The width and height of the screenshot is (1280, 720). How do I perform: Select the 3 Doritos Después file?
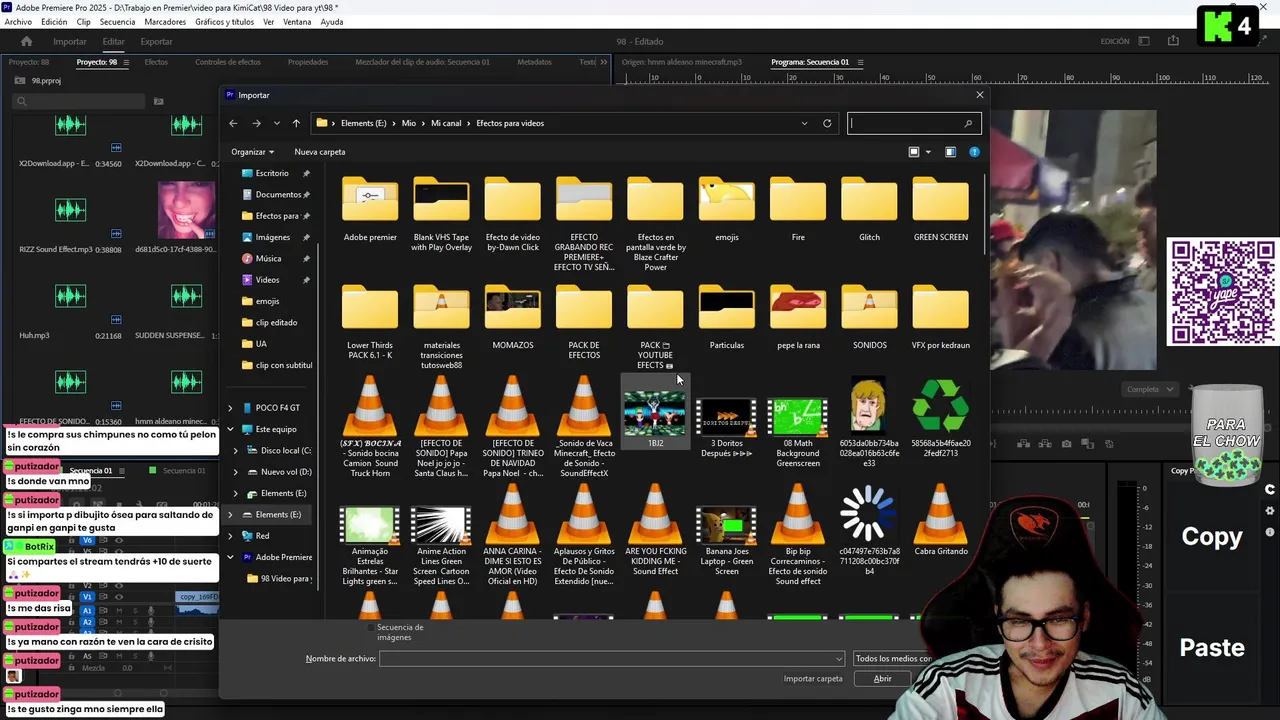click(727, 428)
